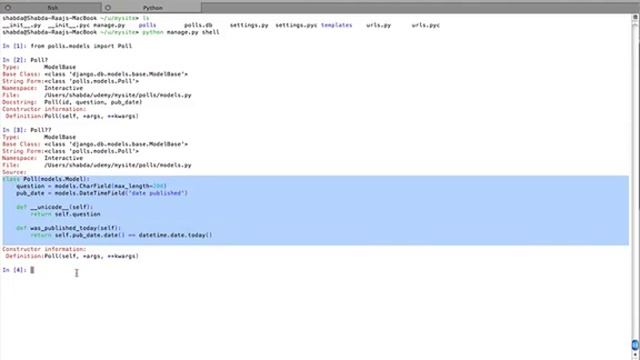Click the 'datetime.date.today()' return line
Viewport: 640px width, 360px height.
(x=121, y=235)
